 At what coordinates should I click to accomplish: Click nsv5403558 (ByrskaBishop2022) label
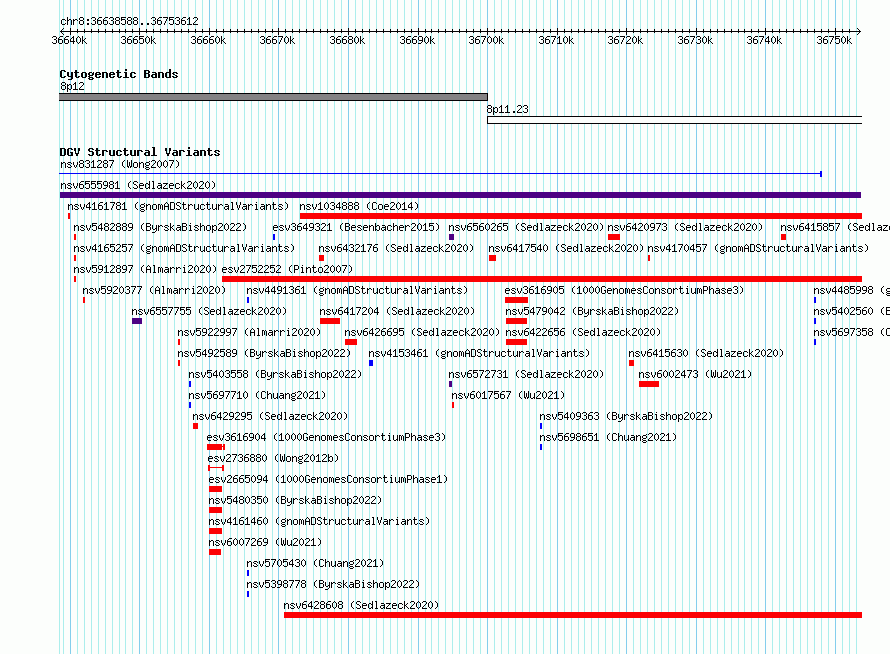pyautogui.click(x=275, y=374)
